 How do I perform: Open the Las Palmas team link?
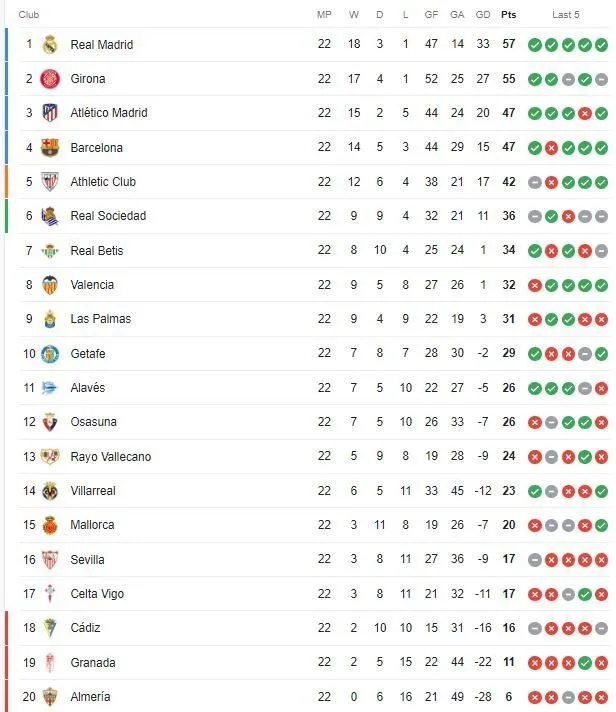click(x=101, y=319)
